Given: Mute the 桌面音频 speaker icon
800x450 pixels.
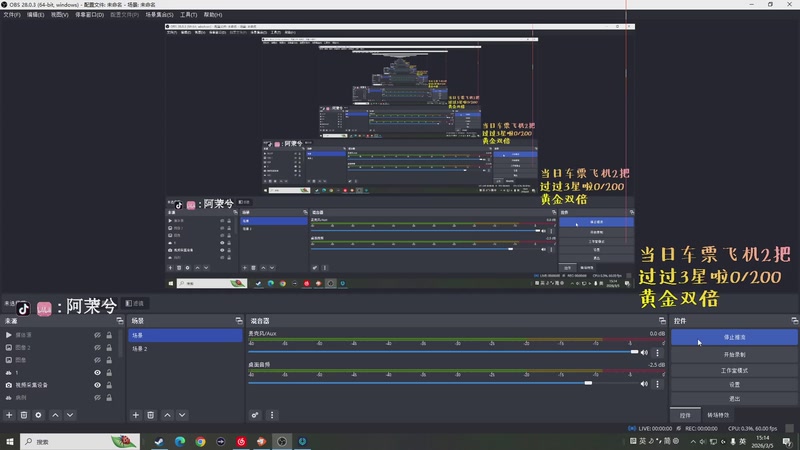Looking at the screenshot, I should click(644, 384).
